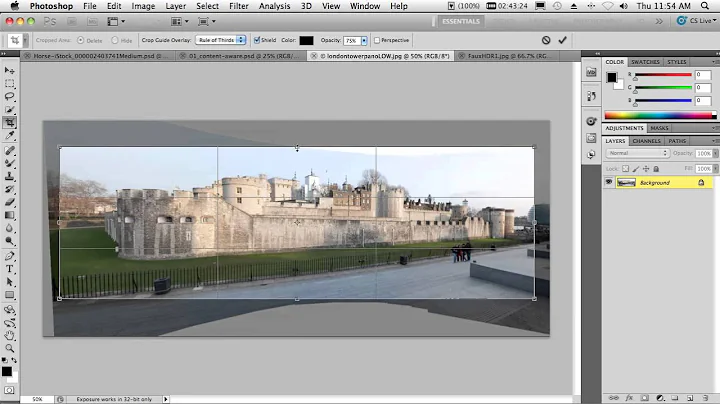Click the shield Color swatch
The height and width of the screenshot is (404, 720).
[306, 40]
